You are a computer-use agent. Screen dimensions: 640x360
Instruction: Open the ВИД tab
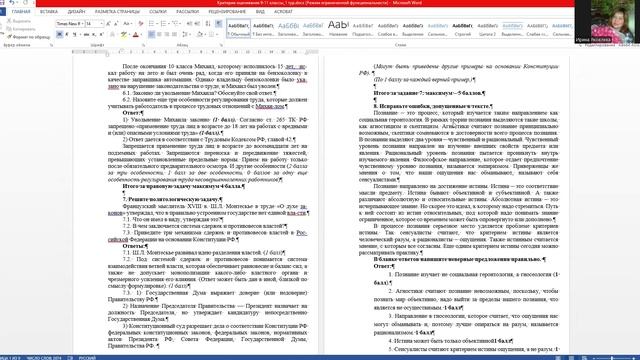(x=260, y=11)
